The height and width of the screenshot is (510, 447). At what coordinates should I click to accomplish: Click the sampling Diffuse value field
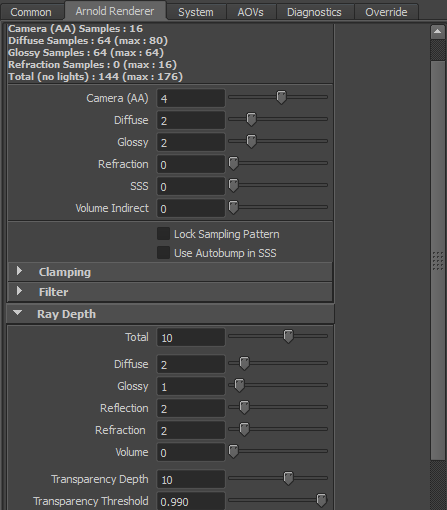(x=191, y=120)
